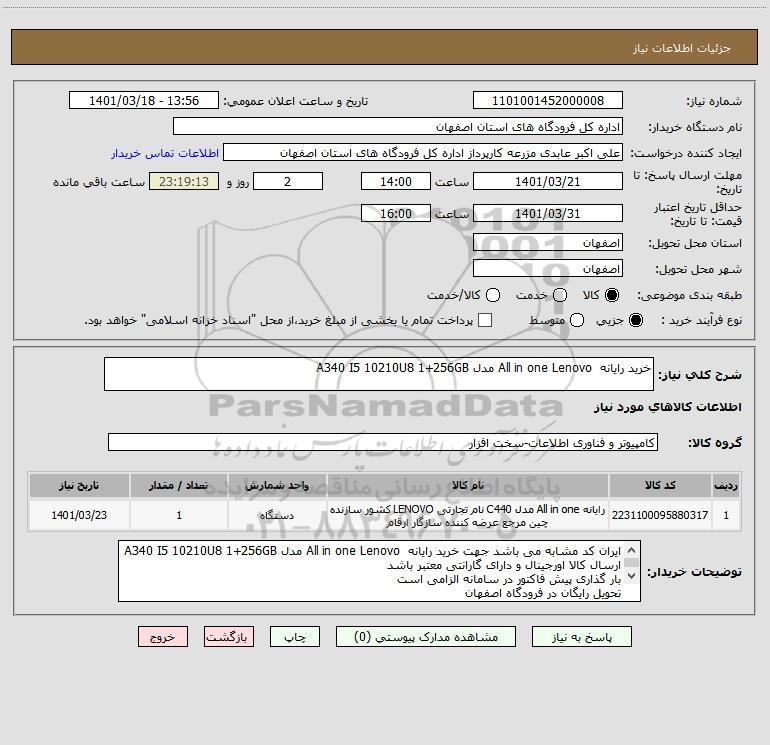Click the نام کالا column header

tap(468, 485)
